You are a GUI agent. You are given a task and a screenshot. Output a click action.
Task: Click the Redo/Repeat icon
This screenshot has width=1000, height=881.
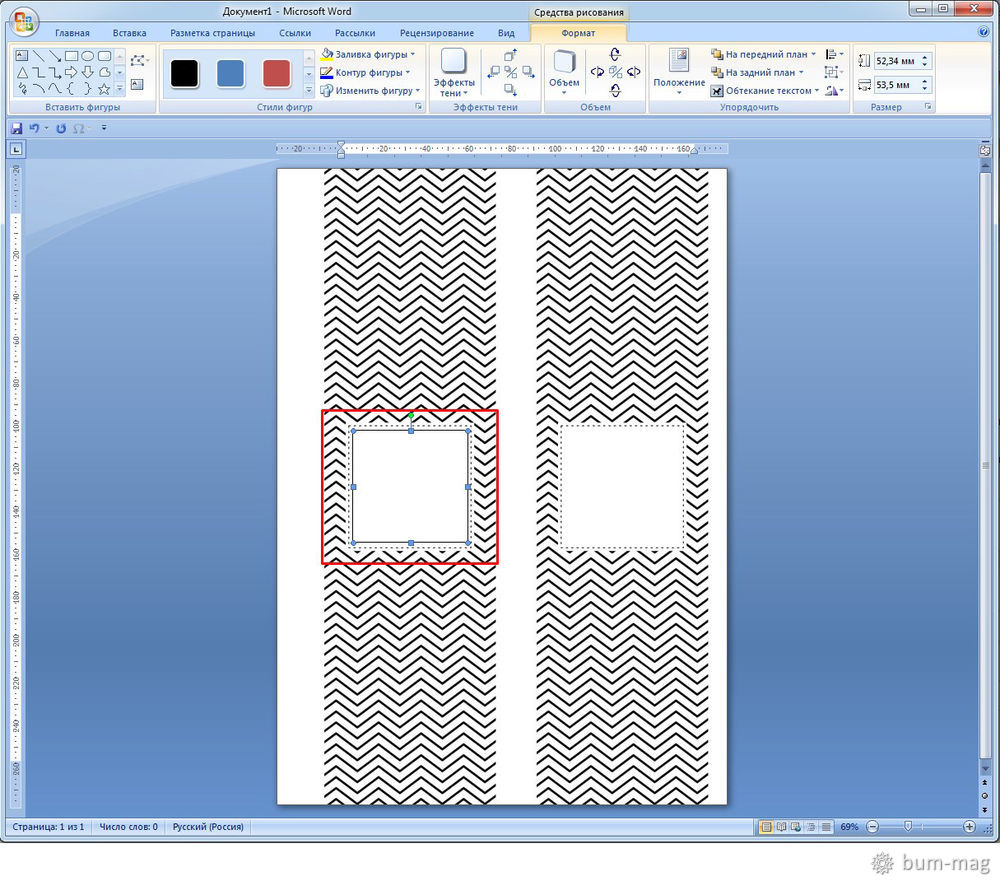pos(61,128)
